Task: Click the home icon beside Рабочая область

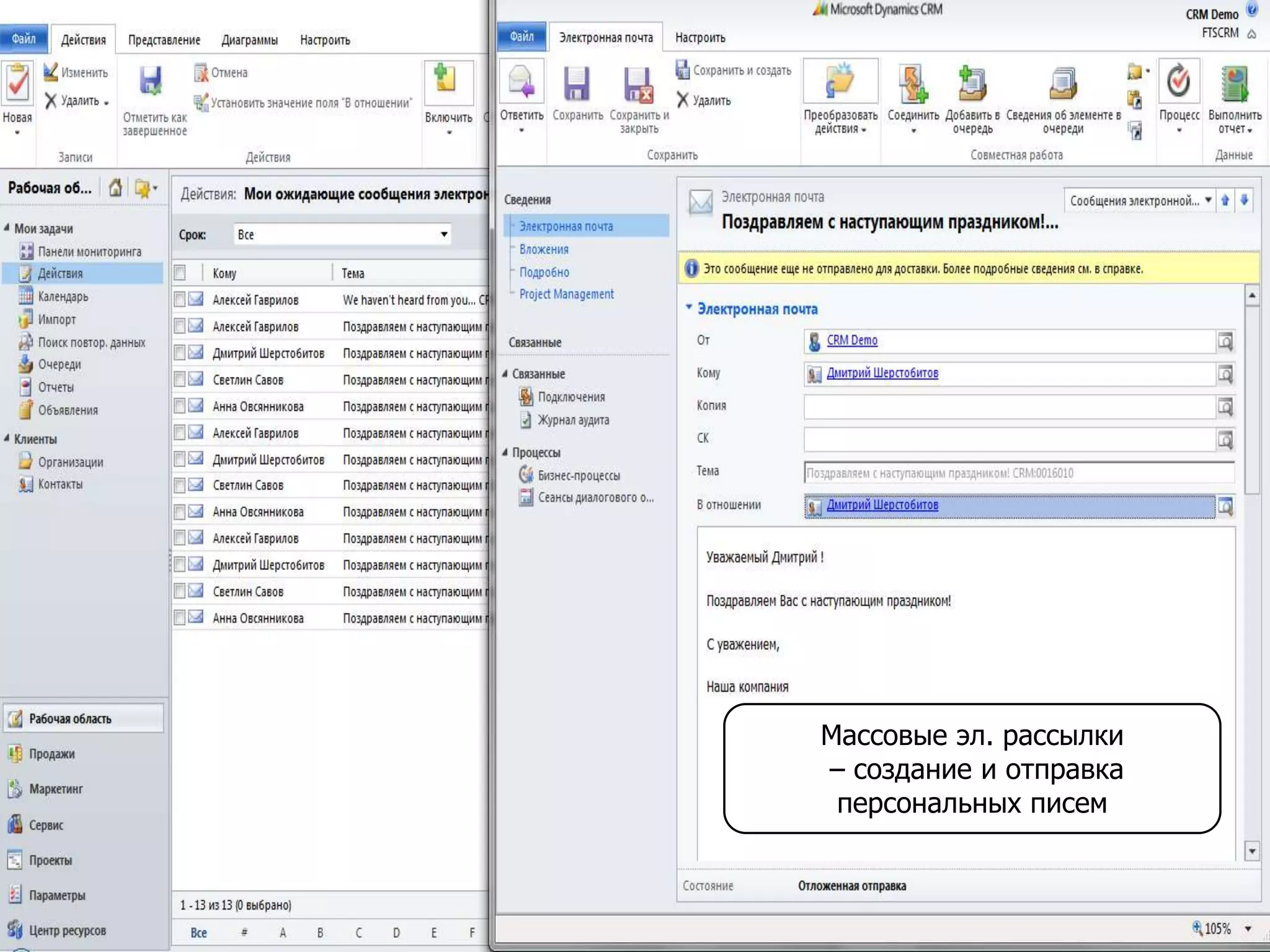Action: point(115,188)
